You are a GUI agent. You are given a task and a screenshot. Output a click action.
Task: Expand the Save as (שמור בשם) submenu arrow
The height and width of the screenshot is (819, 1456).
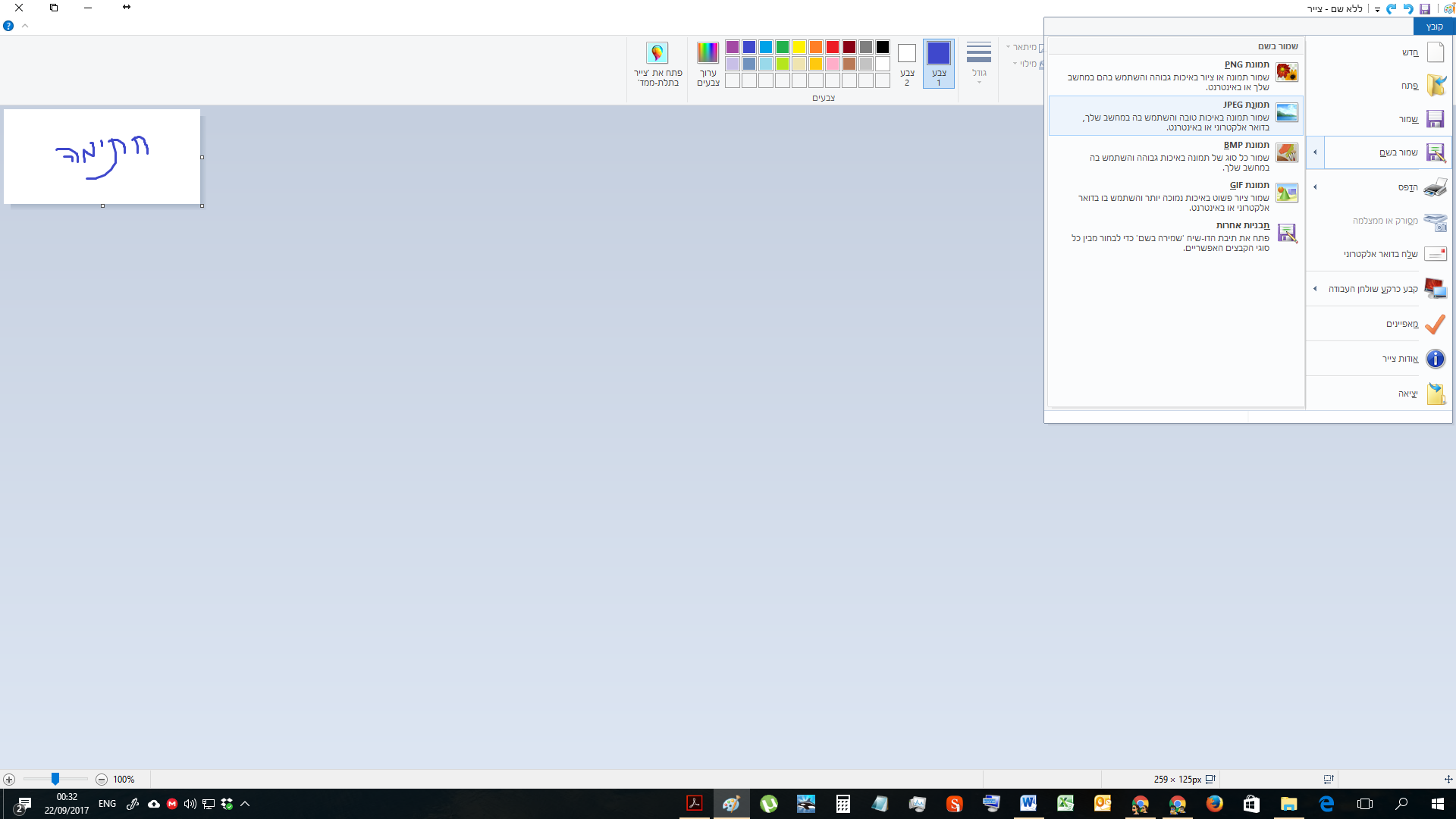tap(1315, 152)
